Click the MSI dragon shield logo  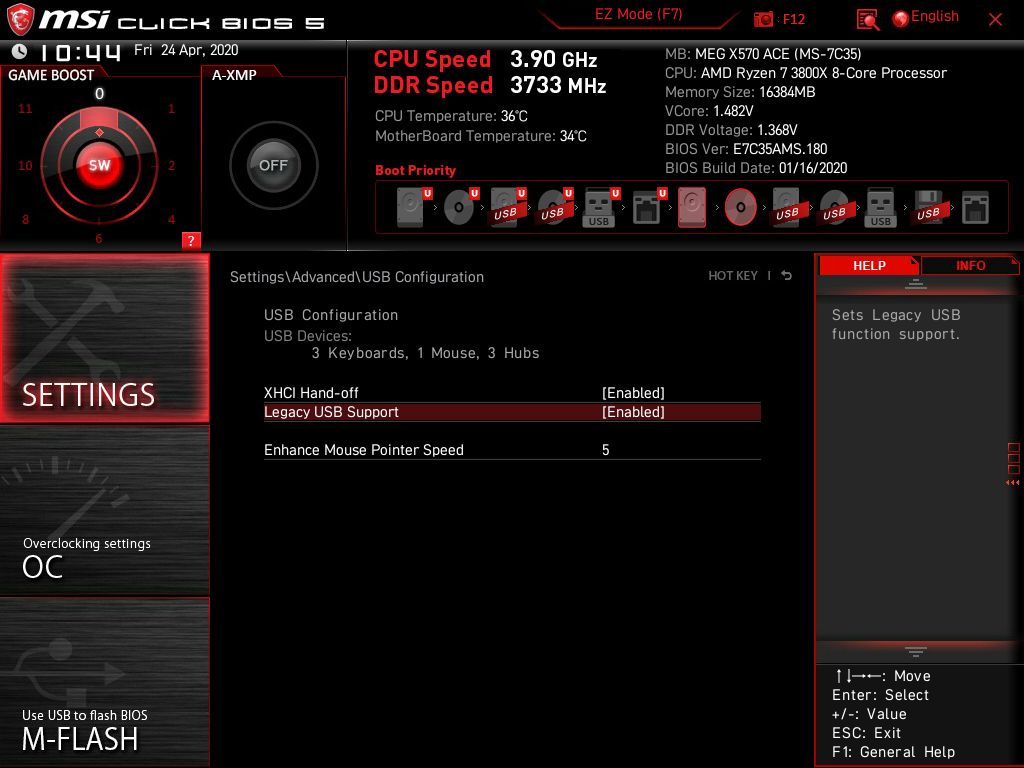click(x=20, y=20)
